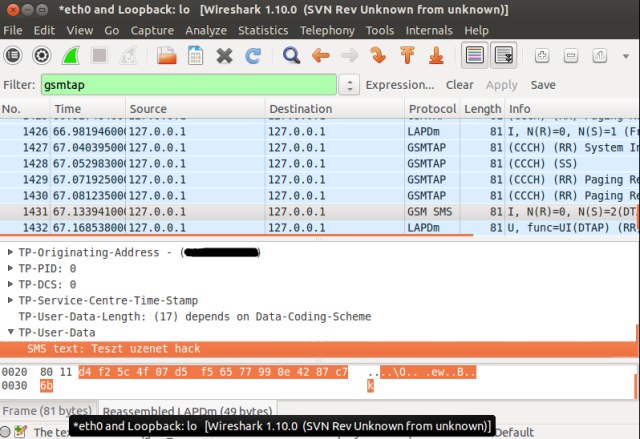Viewport: 640px width, 439px height.
Task: Switch to Frame (81 bytes) tab
Action: (x=47, y=411)
